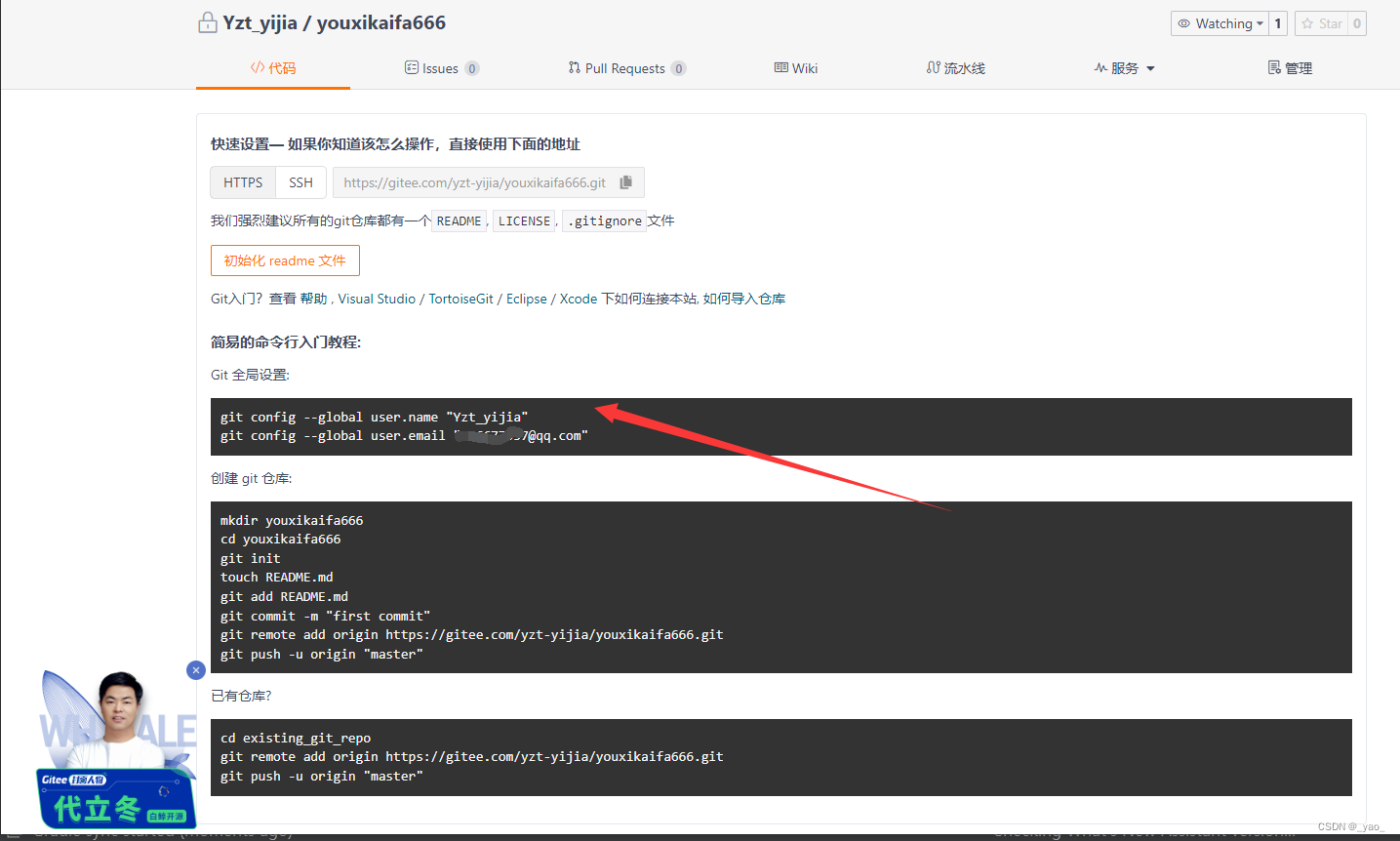Open the 管理 tab
The height and width of the screenshot is (841, 1400).
1290,68
